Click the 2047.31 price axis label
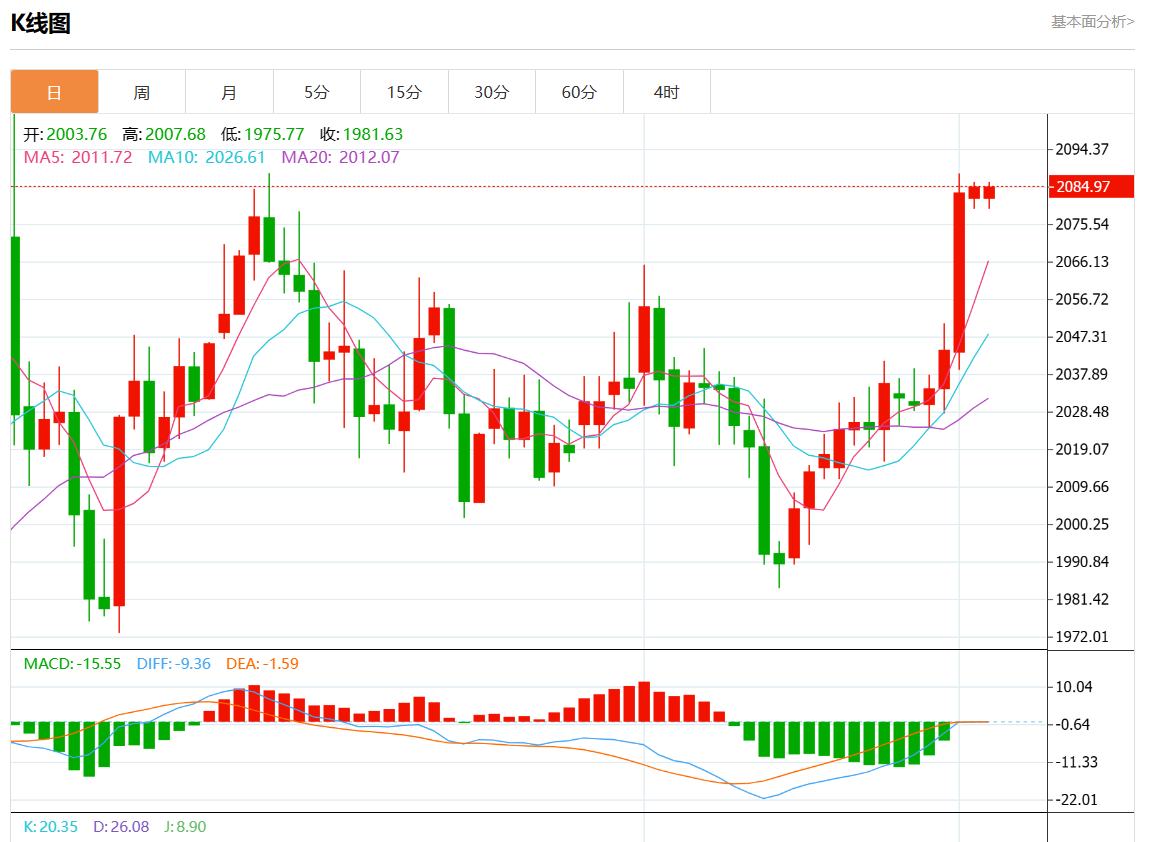 pyautogui.click(x=1082, y=337)
